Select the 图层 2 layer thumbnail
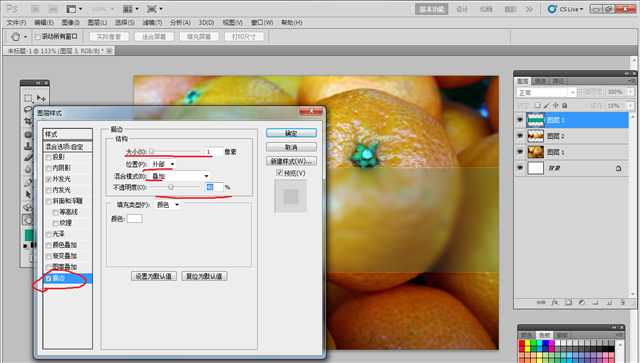 [536, 136]
